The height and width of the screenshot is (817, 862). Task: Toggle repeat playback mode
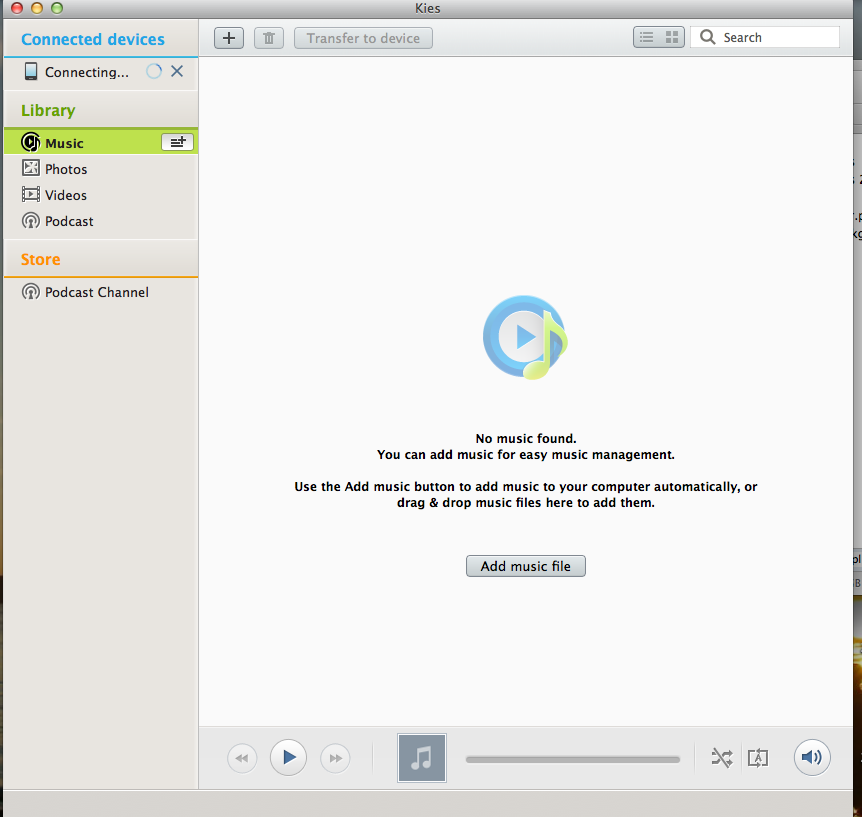point(758,758)
